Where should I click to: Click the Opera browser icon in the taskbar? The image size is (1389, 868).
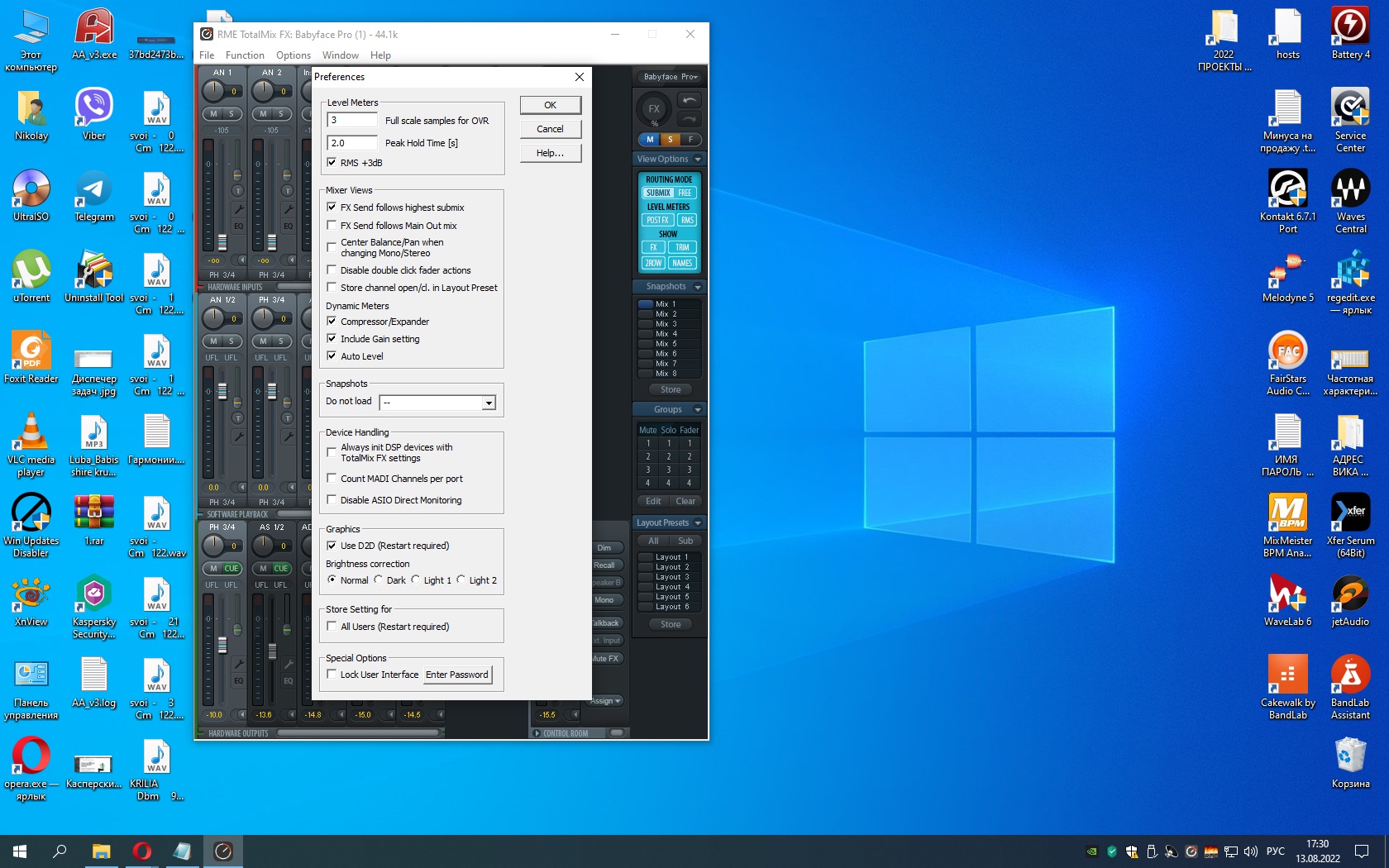142,851
